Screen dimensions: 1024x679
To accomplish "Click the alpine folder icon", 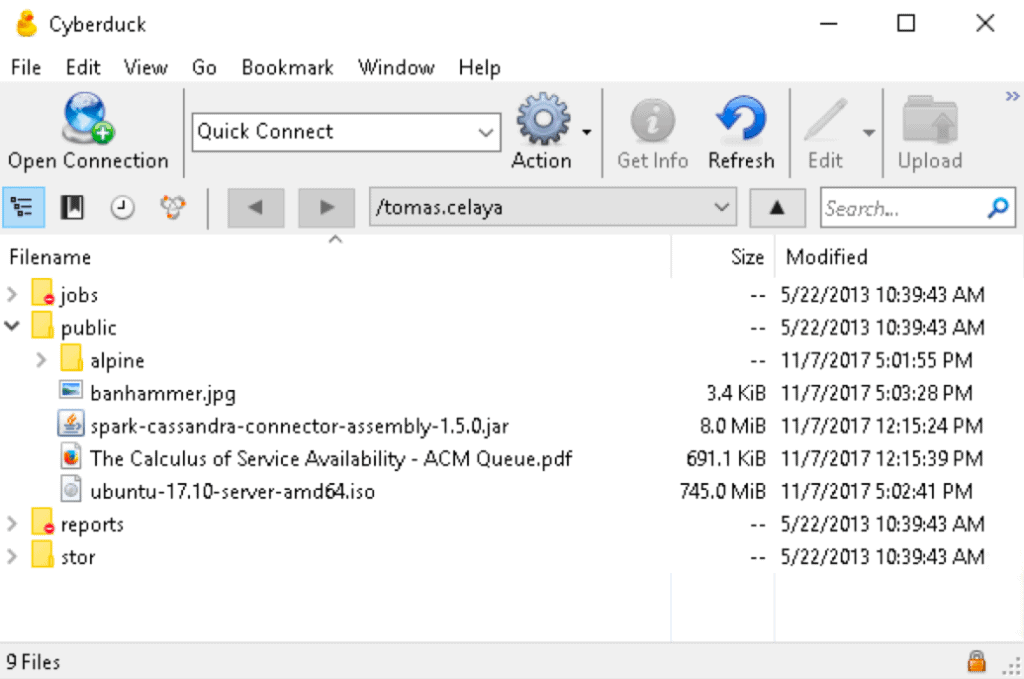I will tap(71, 358).
